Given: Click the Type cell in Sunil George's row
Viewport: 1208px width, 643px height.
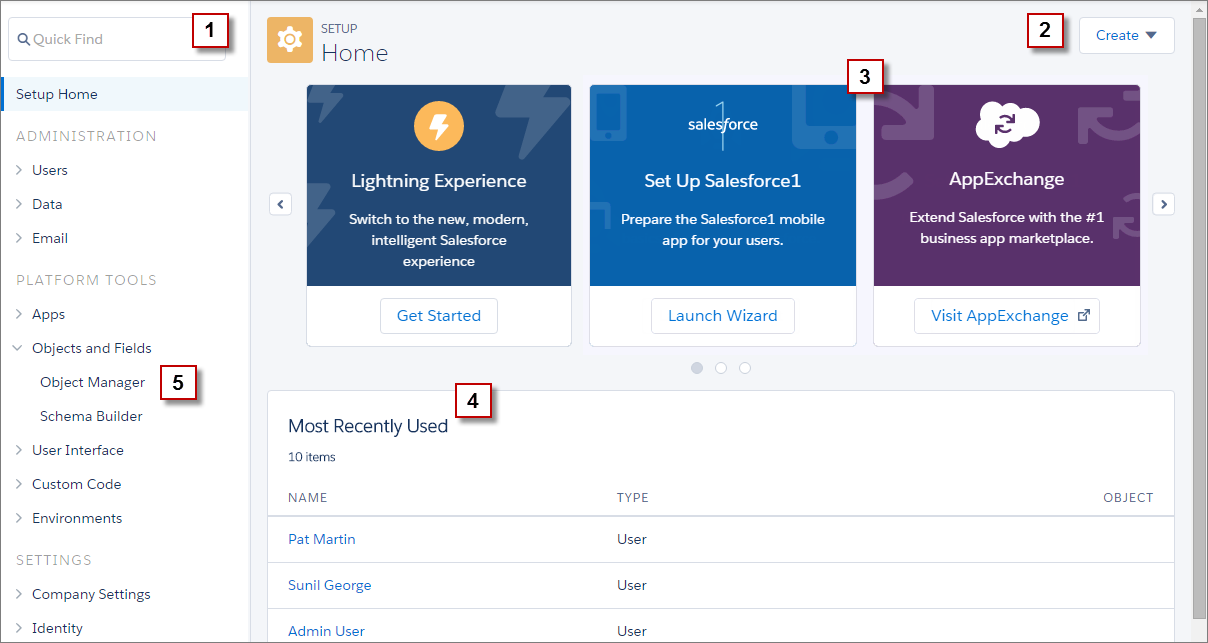Looking at the screenshot, I should (632, 585).
